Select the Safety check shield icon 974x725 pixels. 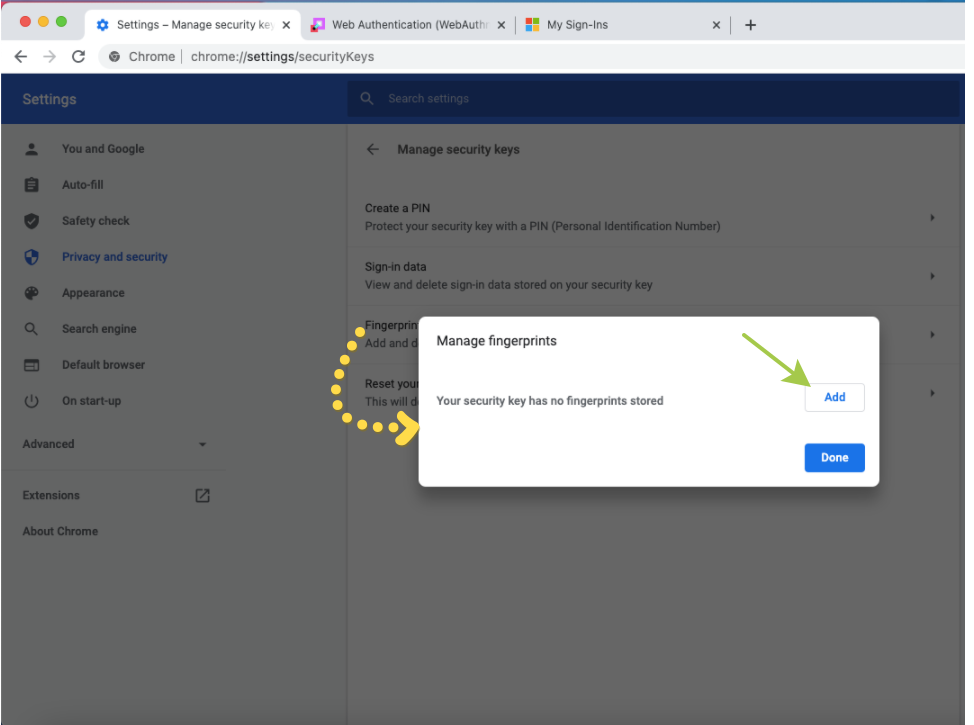[32, 221]
